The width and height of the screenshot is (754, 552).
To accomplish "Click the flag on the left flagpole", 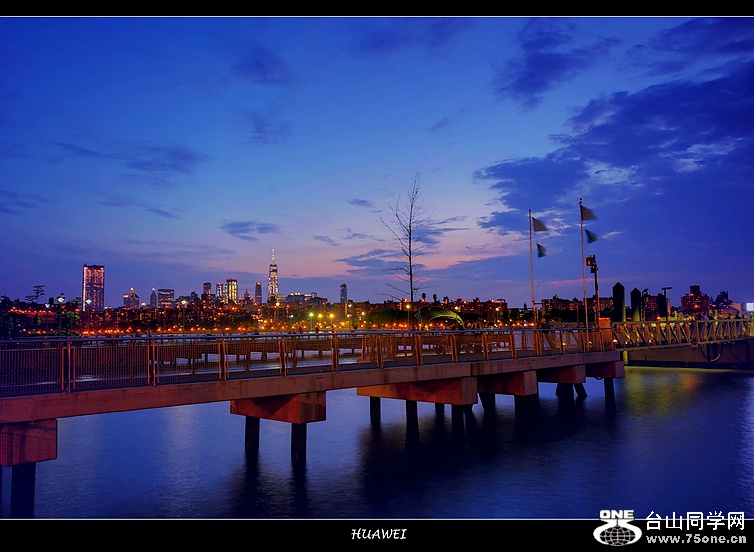I will tap(539, 225).
